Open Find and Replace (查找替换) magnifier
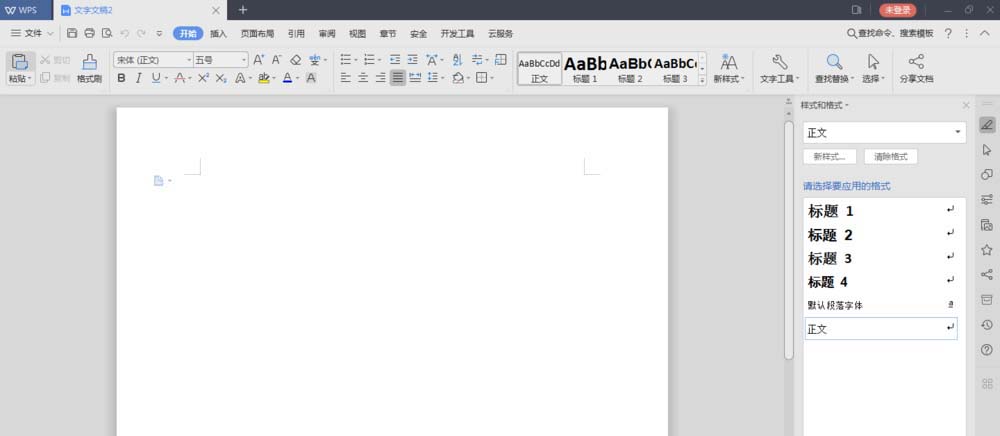This screenshot has height=436, width=1000. (x=834, y=62)
